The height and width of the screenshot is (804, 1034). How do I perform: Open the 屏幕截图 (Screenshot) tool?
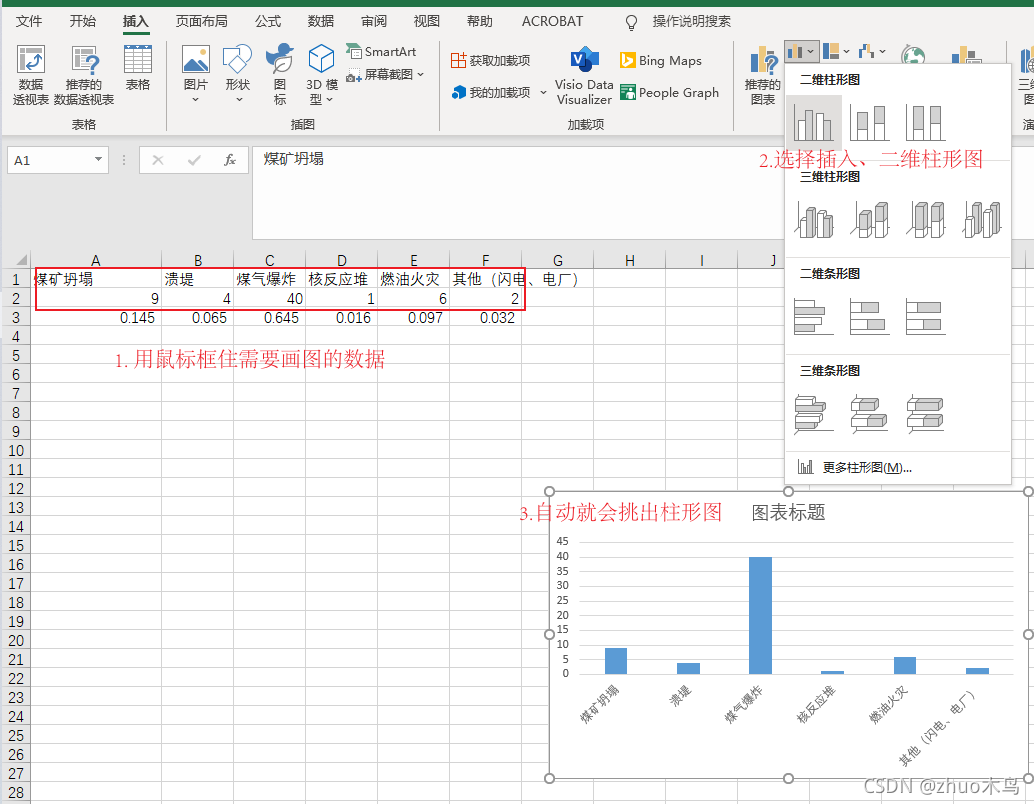click(383, 74)
